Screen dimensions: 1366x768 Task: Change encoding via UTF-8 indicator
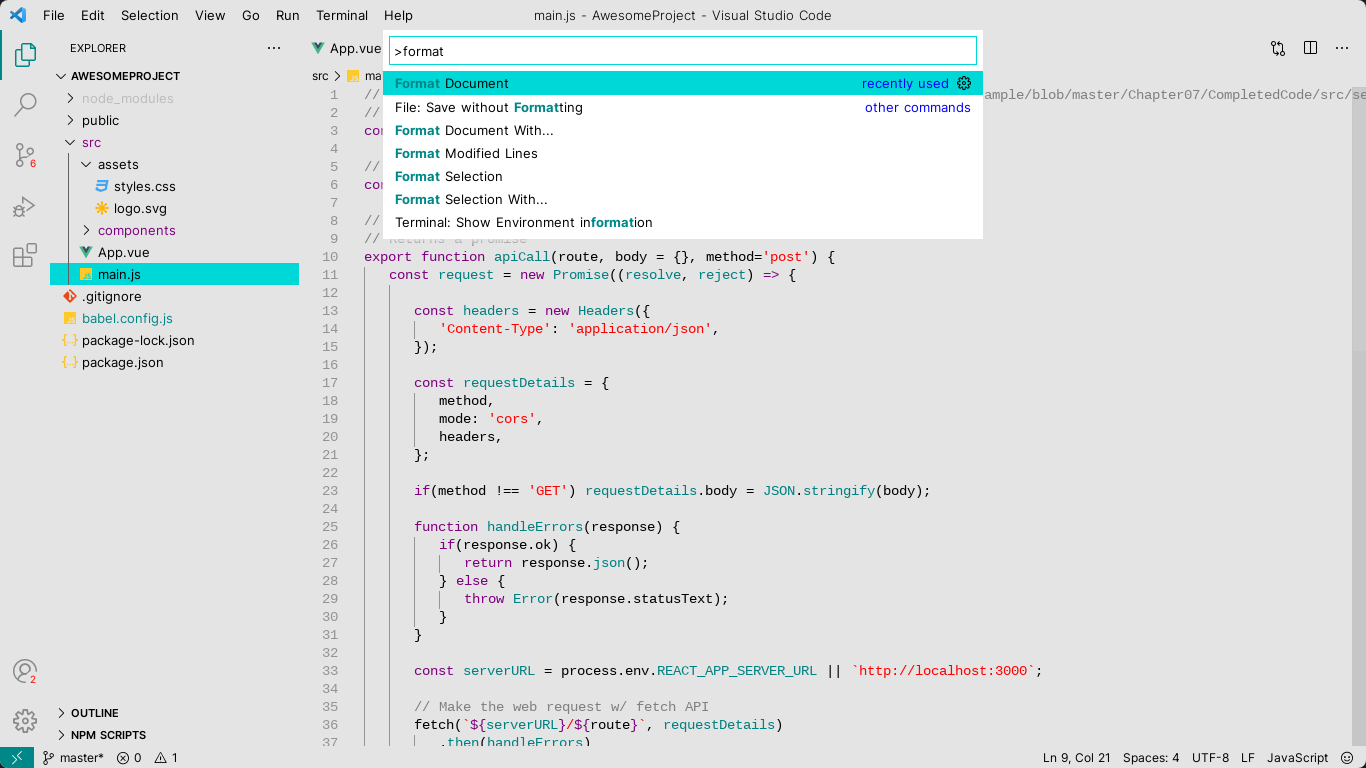point(1210,758)
